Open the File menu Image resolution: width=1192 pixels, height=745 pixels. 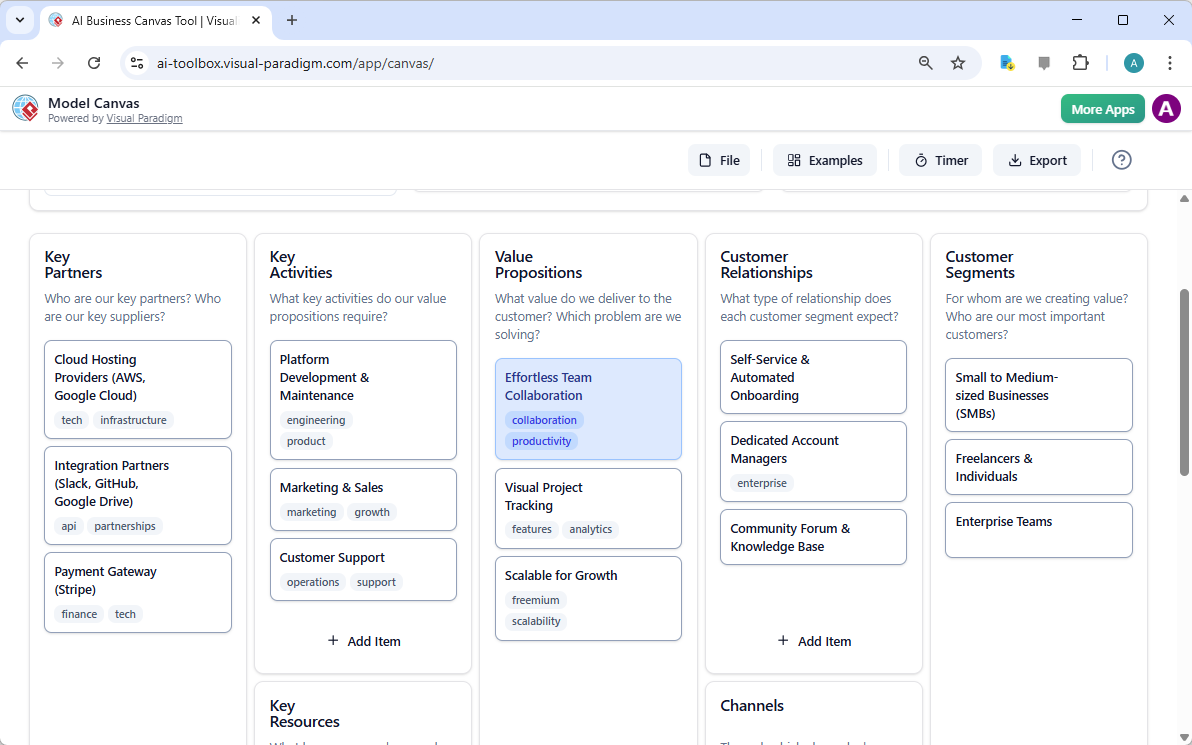[719, 160]
